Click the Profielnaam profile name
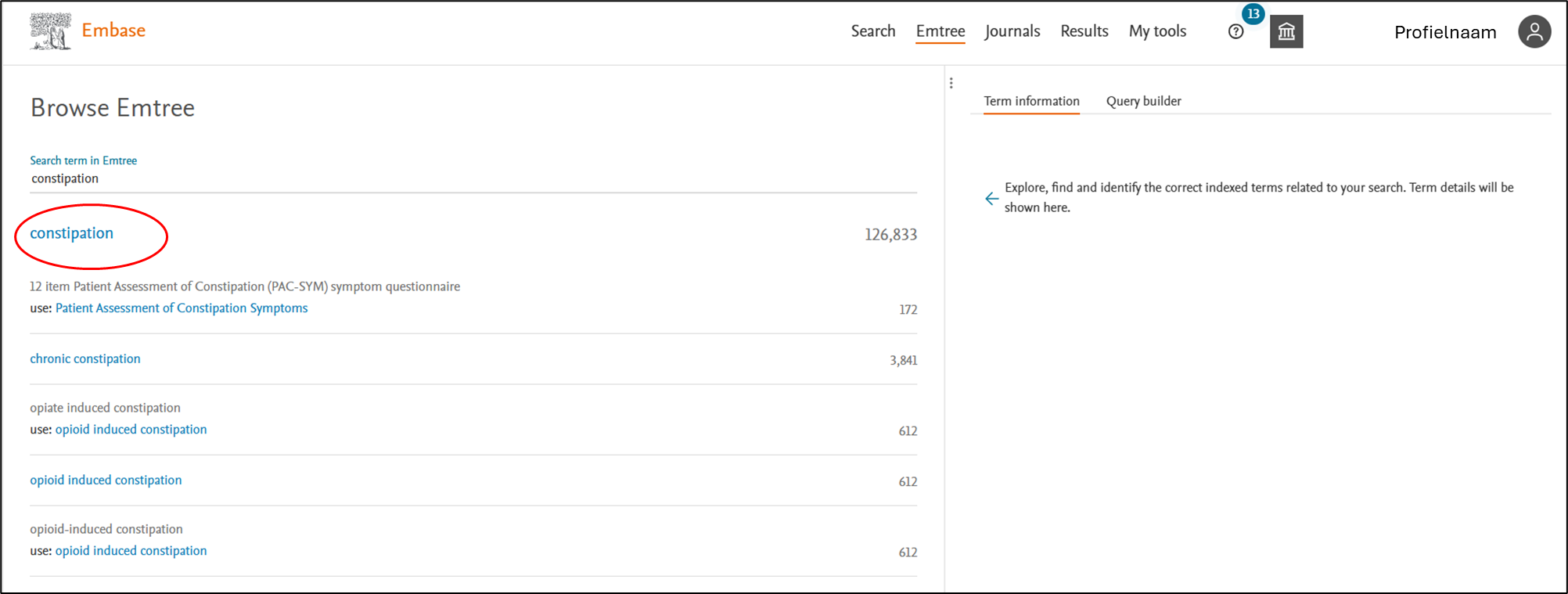 [1444, 33]
